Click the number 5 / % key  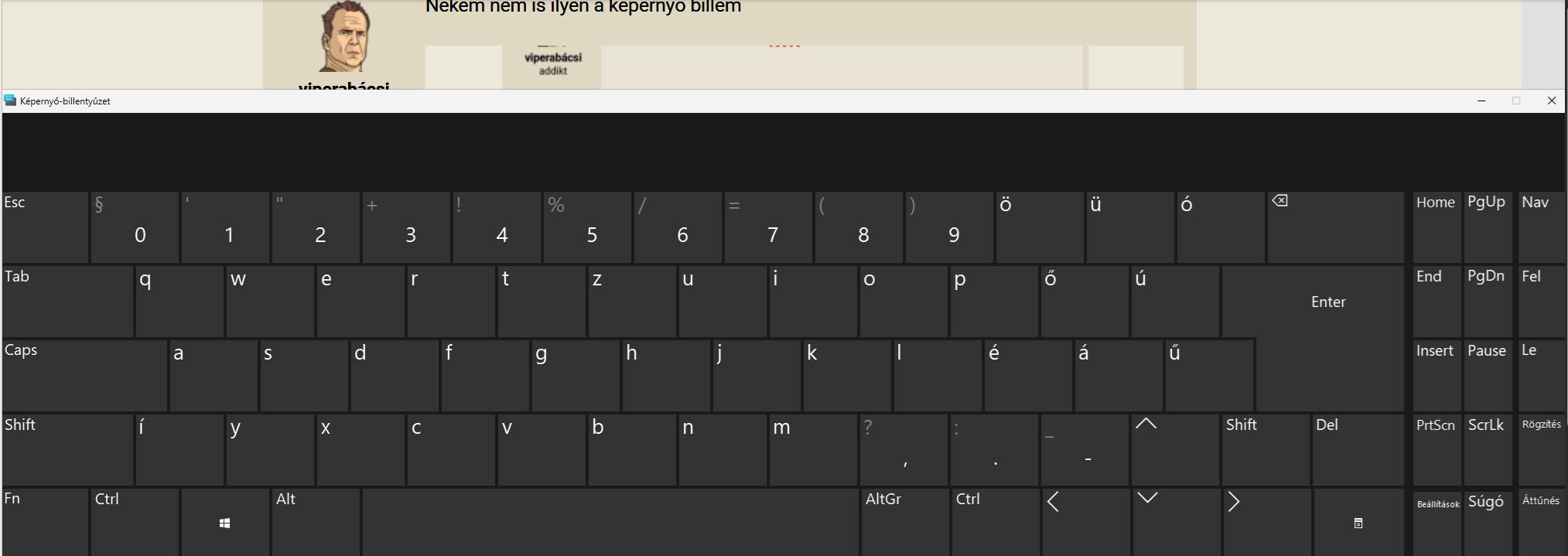pos(587,227)
